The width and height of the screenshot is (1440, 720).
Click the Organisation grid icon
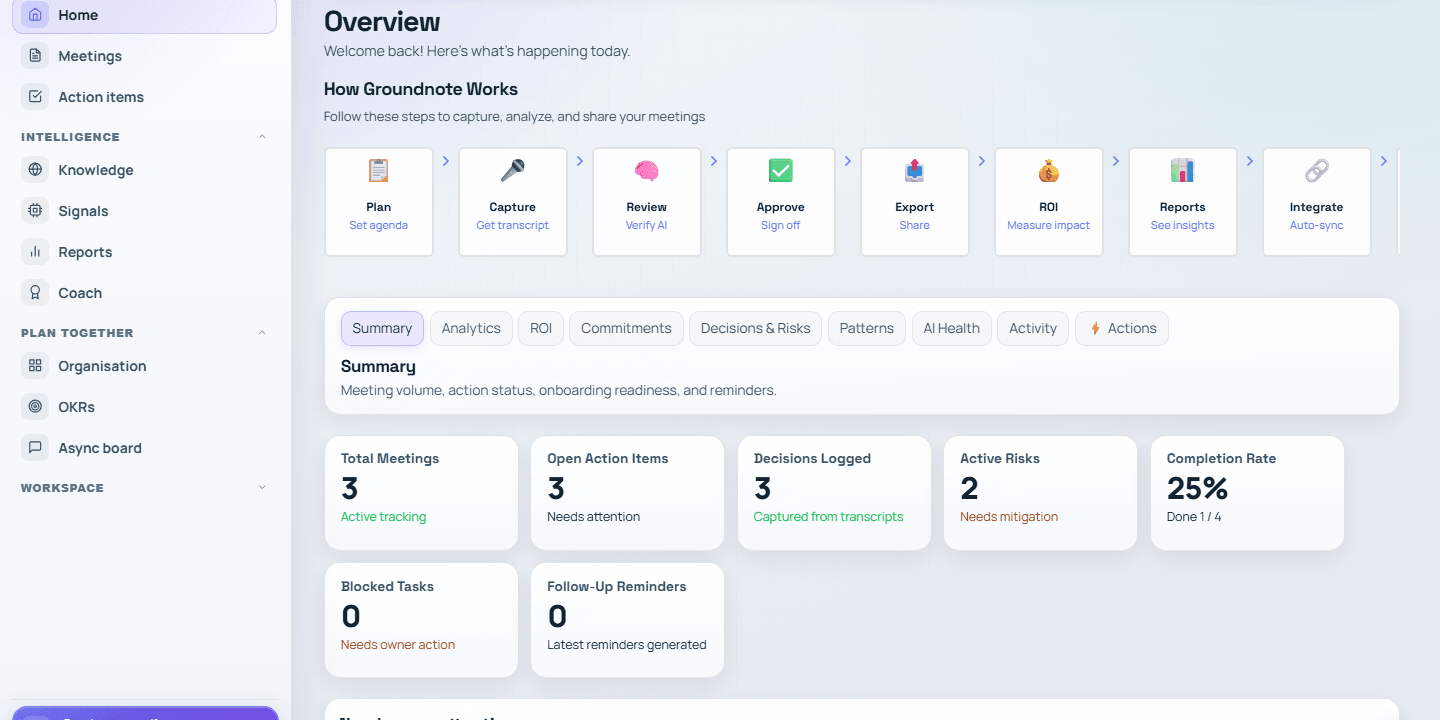[35, 366]
